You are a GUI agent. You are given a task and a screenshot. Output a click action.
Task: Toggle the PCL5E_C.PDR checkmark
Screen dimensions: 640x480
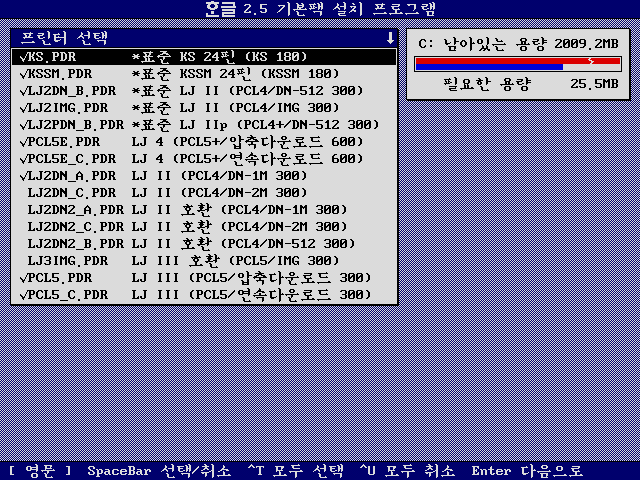pyautogui.click(x=23, y=159)
